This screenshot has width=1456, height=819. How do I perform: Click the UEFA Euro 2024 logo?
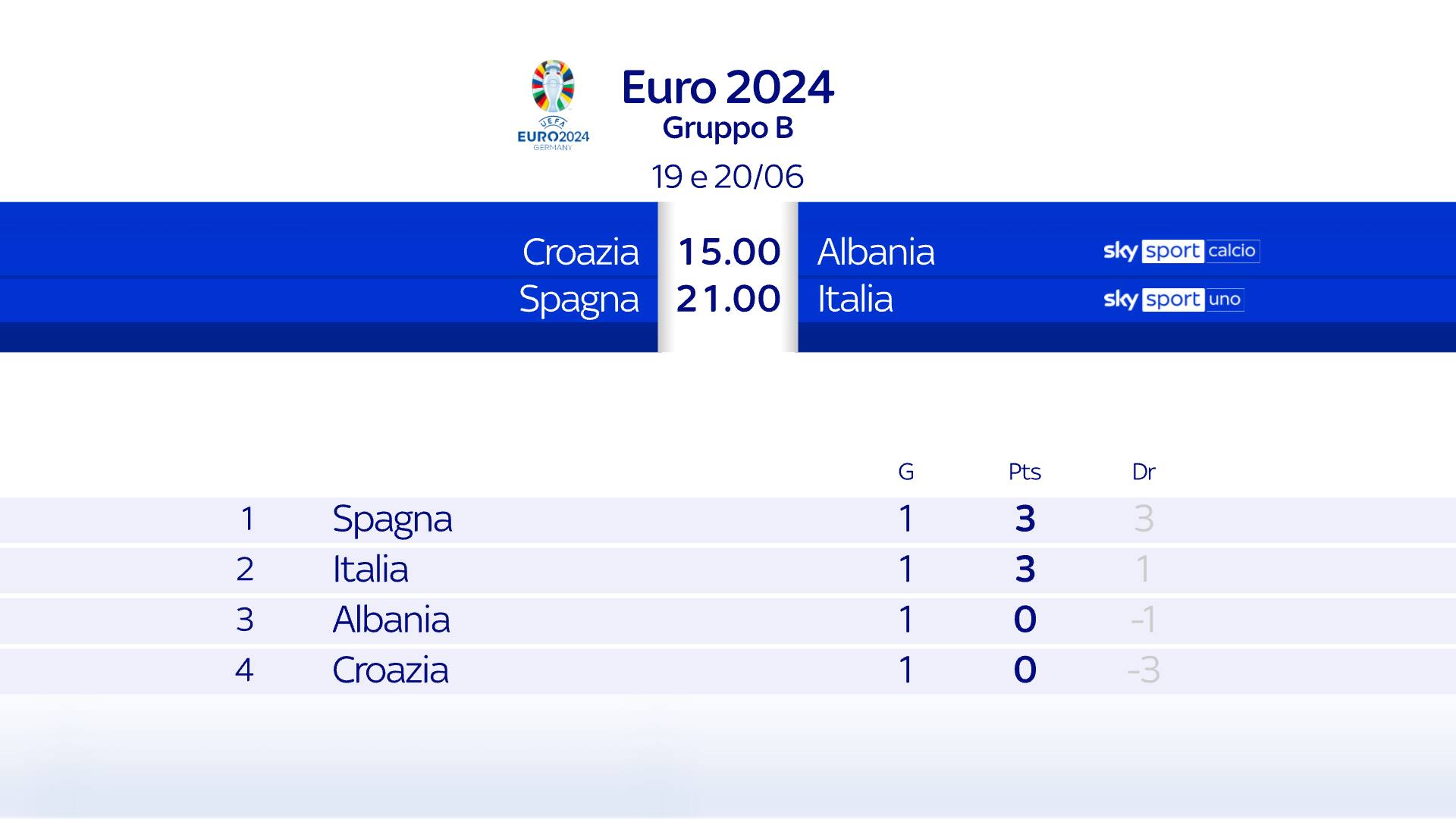(553, 105)
